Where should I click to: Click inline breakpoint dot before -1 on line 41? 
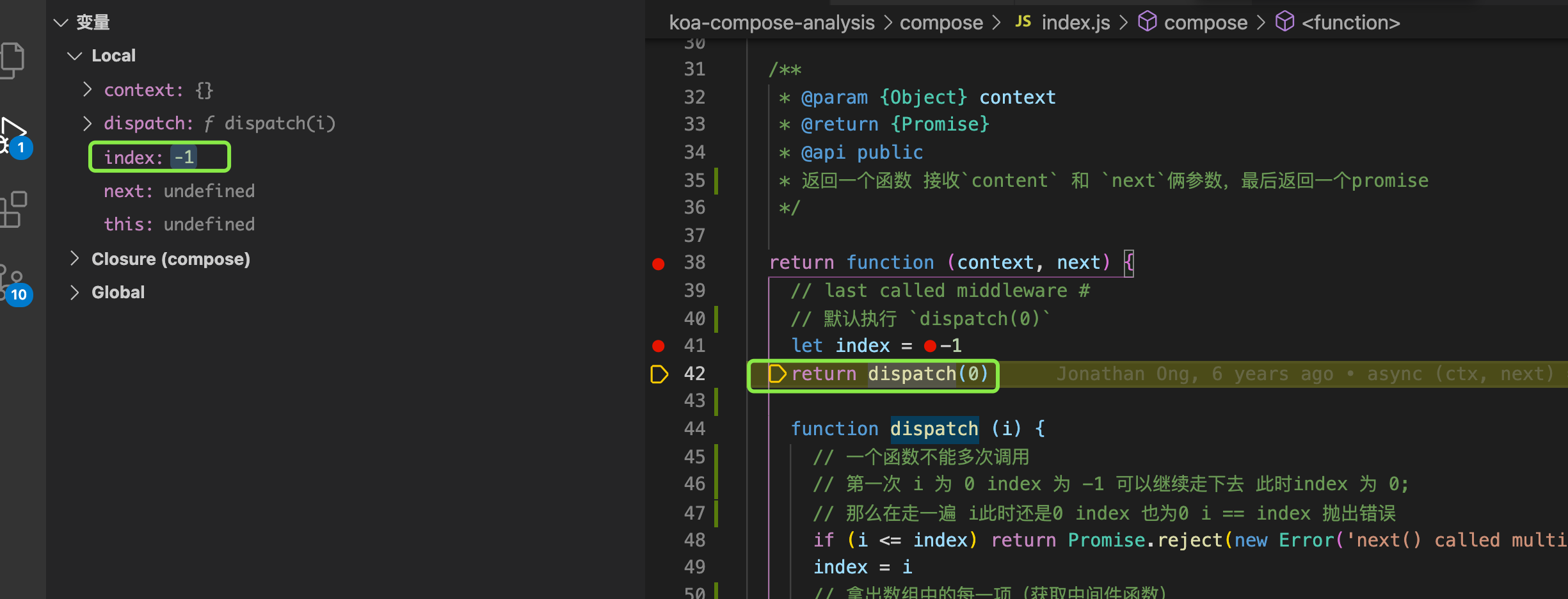tap(930, 346)
